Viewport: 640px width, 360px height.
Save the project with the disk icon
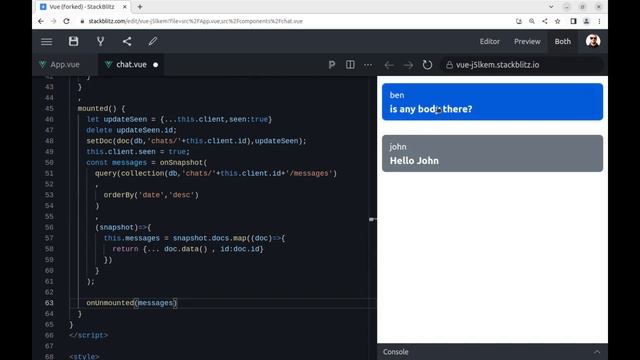click(73, 41)
